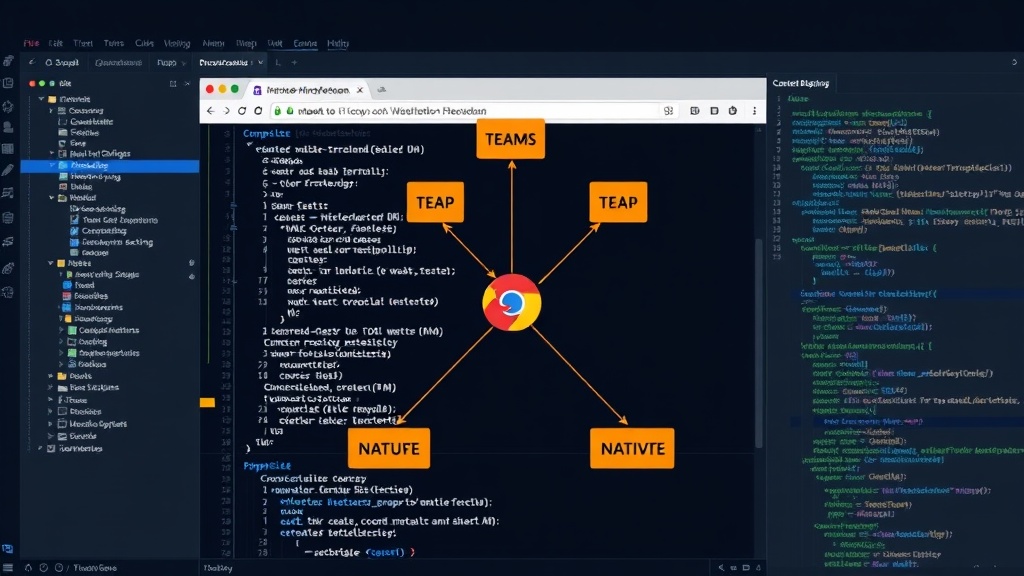
Task: Open the grid table icon in left activity bar
Action: [x=8, y=149]
